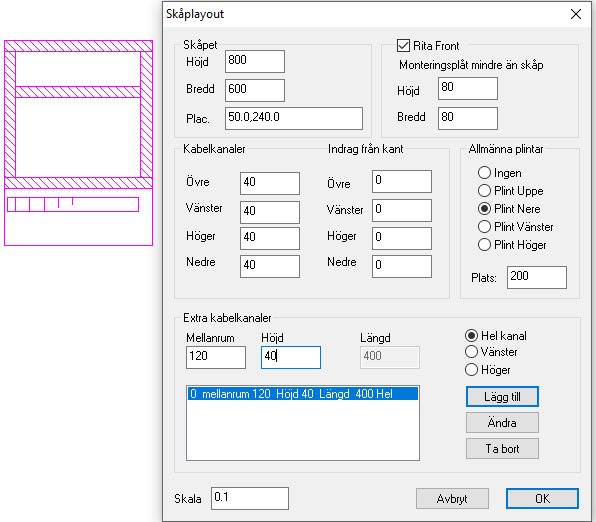Close the Skåplayout dialog window

coord(576,14)
